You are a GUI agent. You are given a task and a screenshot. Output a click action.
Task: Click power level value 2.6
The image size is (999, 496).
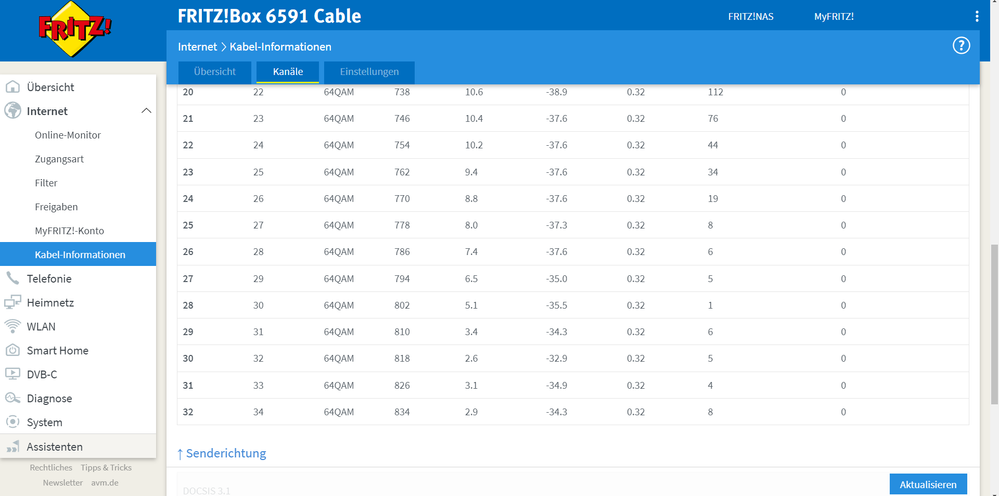[x=471, y=358]
